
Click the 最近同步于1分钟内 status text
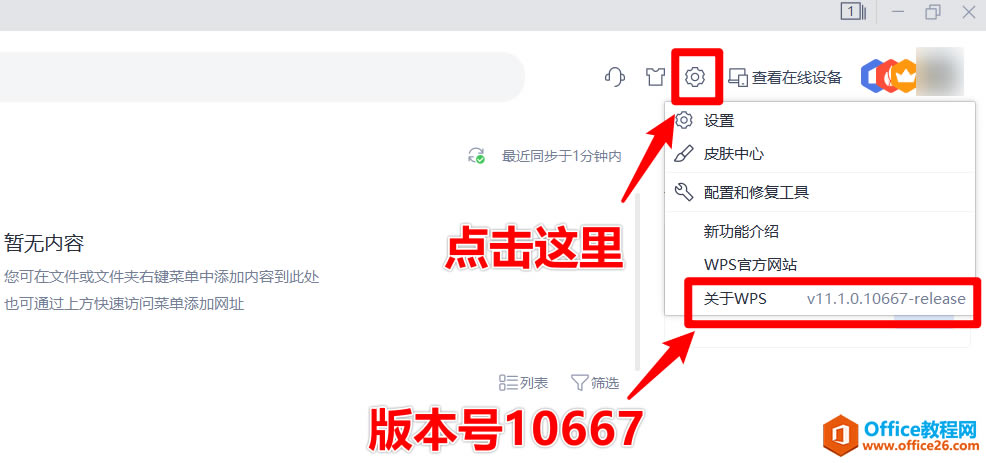(x=562, y=156)
